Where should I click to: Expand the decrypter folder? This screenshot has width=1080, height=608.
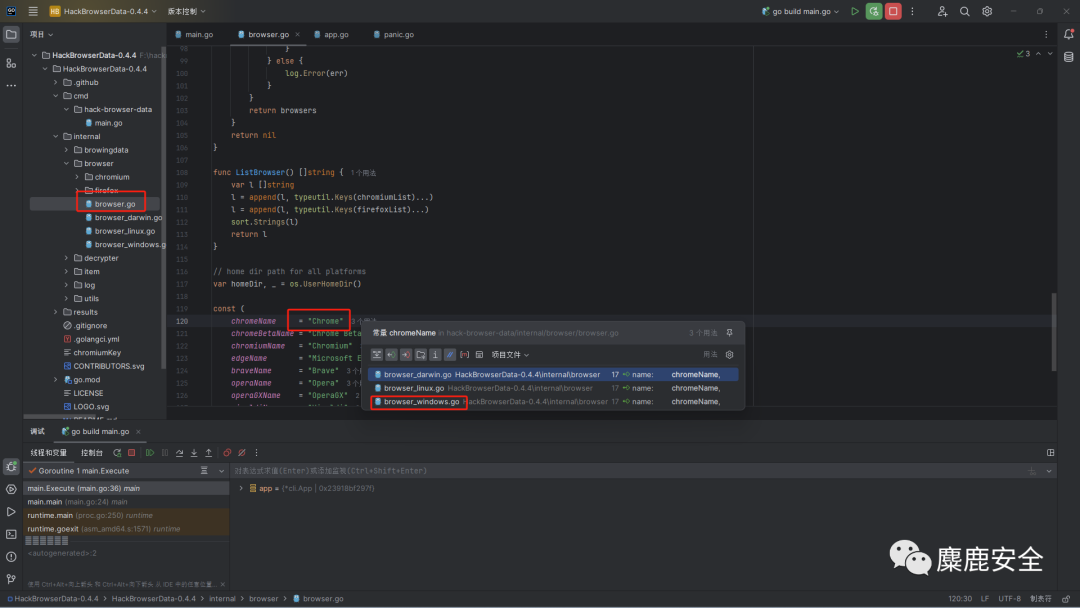pos(66,258)
